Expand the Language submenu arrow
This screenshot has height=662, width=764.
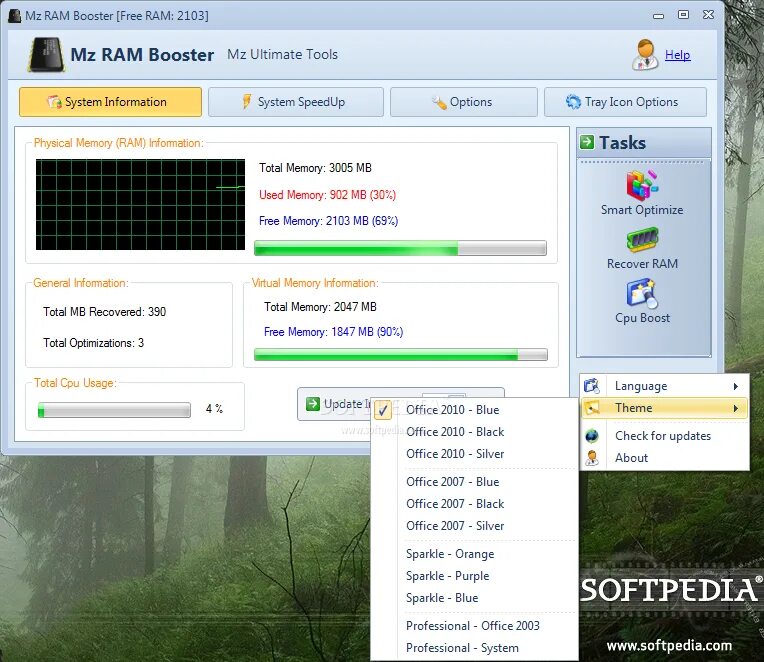tap(736, 386)
